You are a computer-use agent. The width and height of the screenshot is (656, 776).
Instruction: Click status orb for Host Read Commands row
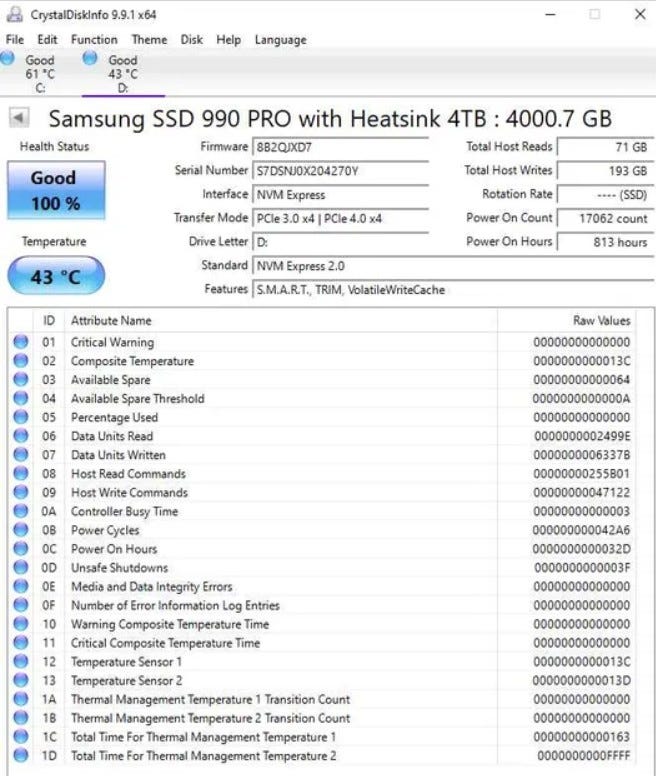pyautogui.click(x=21, y=473)
